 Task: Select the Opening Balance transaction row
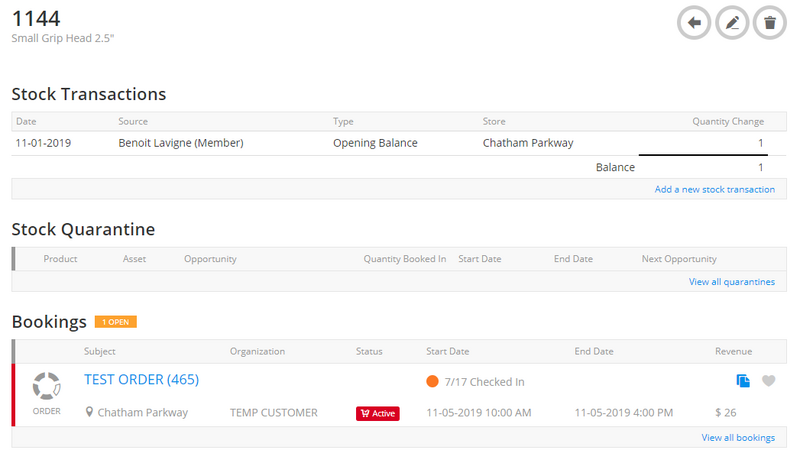coord(375,143)
